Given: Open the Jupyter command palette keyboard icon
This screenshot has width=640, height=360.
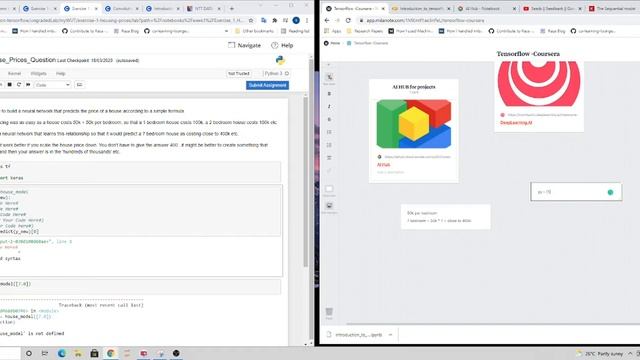Looking at the screenshot, I should 79,84.
